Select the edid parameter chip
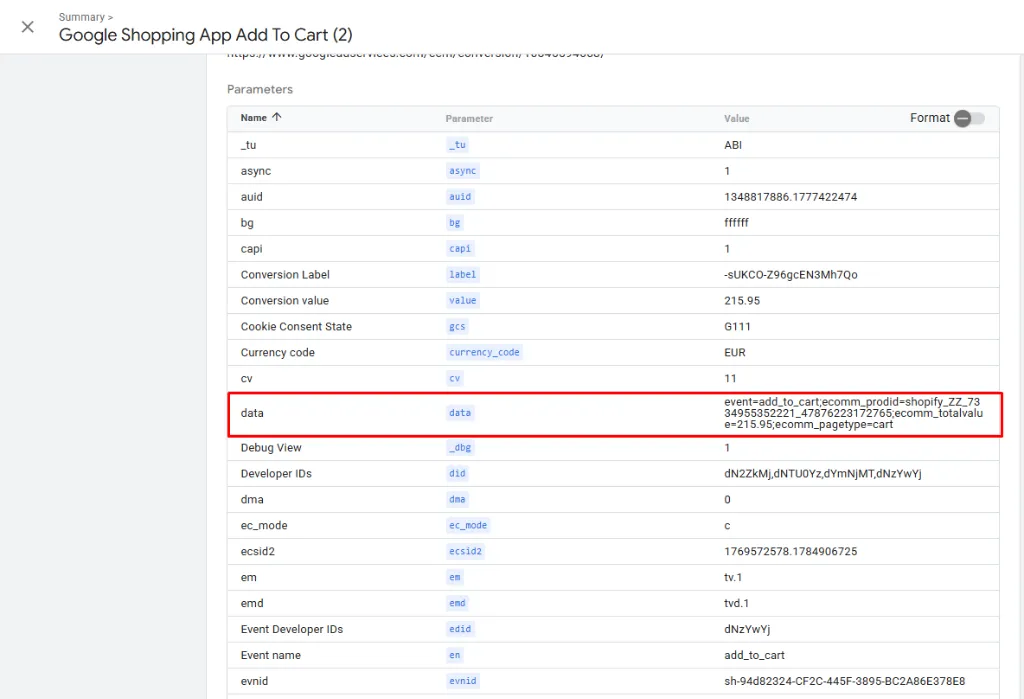1024x699 pixels. 460,629
